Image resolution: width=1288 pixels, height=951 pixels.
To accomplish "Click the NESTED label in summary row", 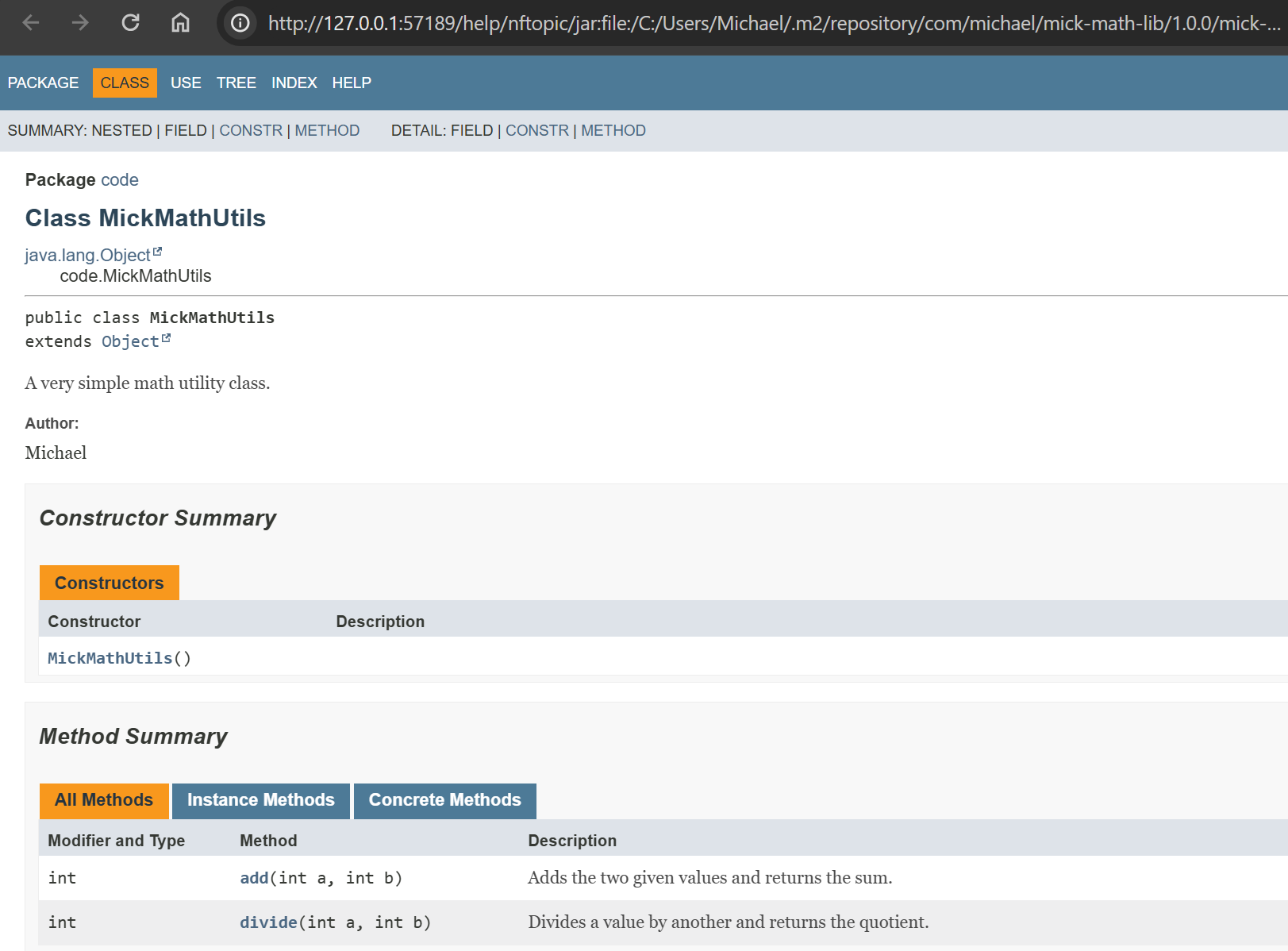I will click(x=121, y=130).
